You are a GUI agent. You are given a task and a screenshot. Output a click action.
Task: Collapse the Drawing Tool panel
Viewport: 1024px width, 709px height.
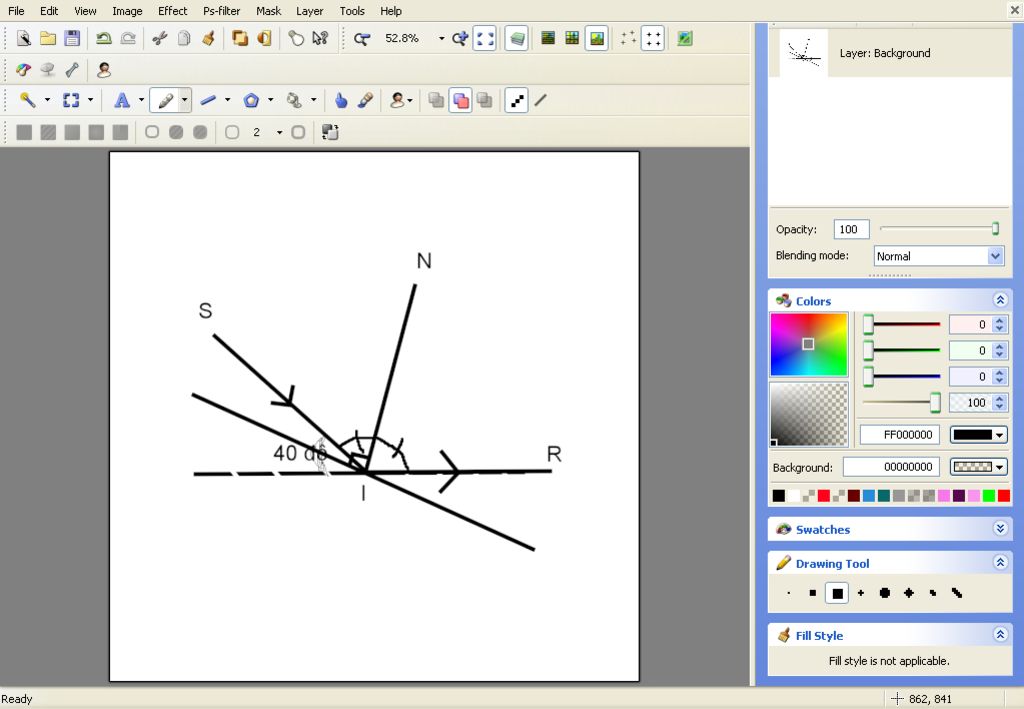[x=1000, y=562]
